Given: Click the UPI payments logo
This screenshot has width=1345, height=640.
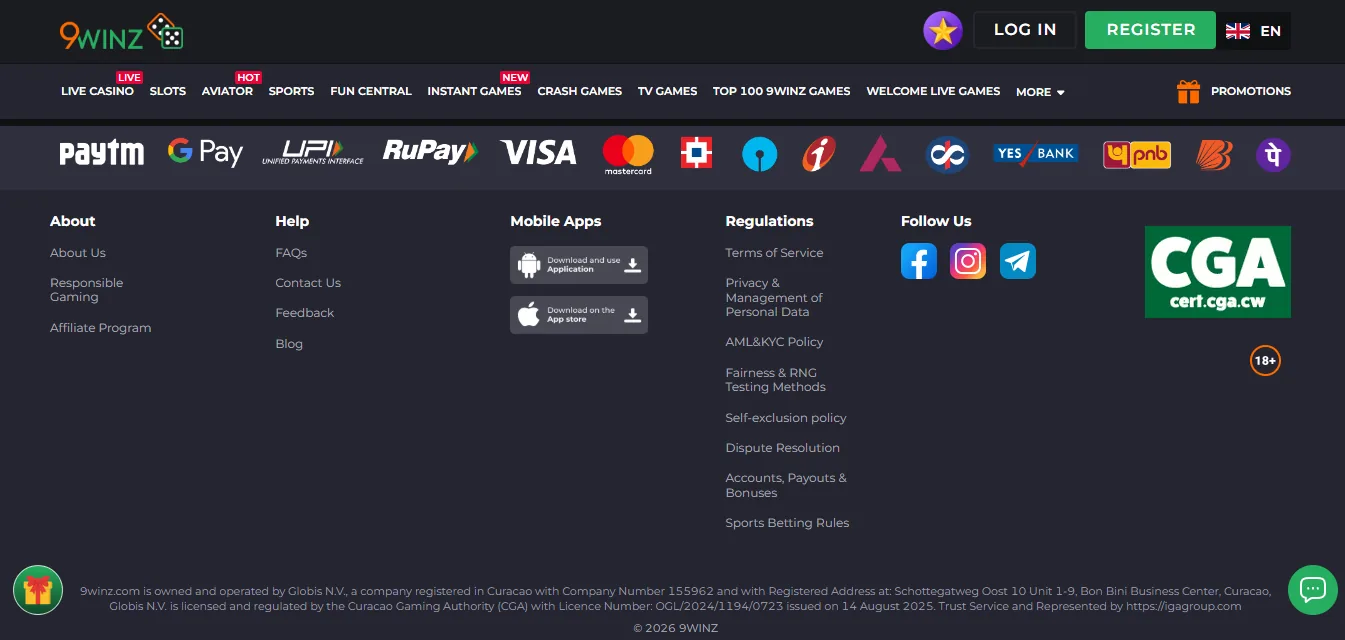Looking at the screenshot, I should pos(313,152).
